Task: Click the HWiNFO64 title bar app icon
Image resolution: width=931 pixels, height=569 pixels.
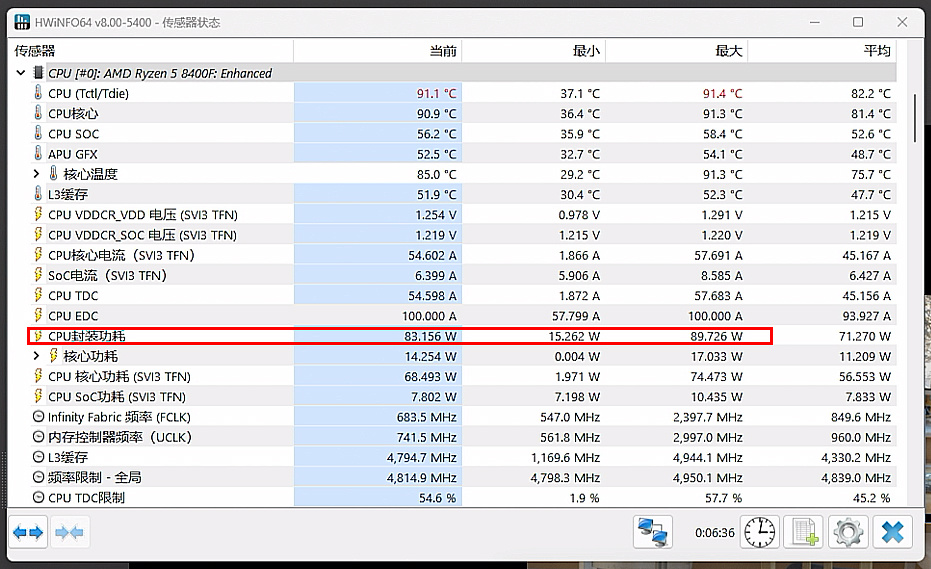Action: (x=22, y=22)
